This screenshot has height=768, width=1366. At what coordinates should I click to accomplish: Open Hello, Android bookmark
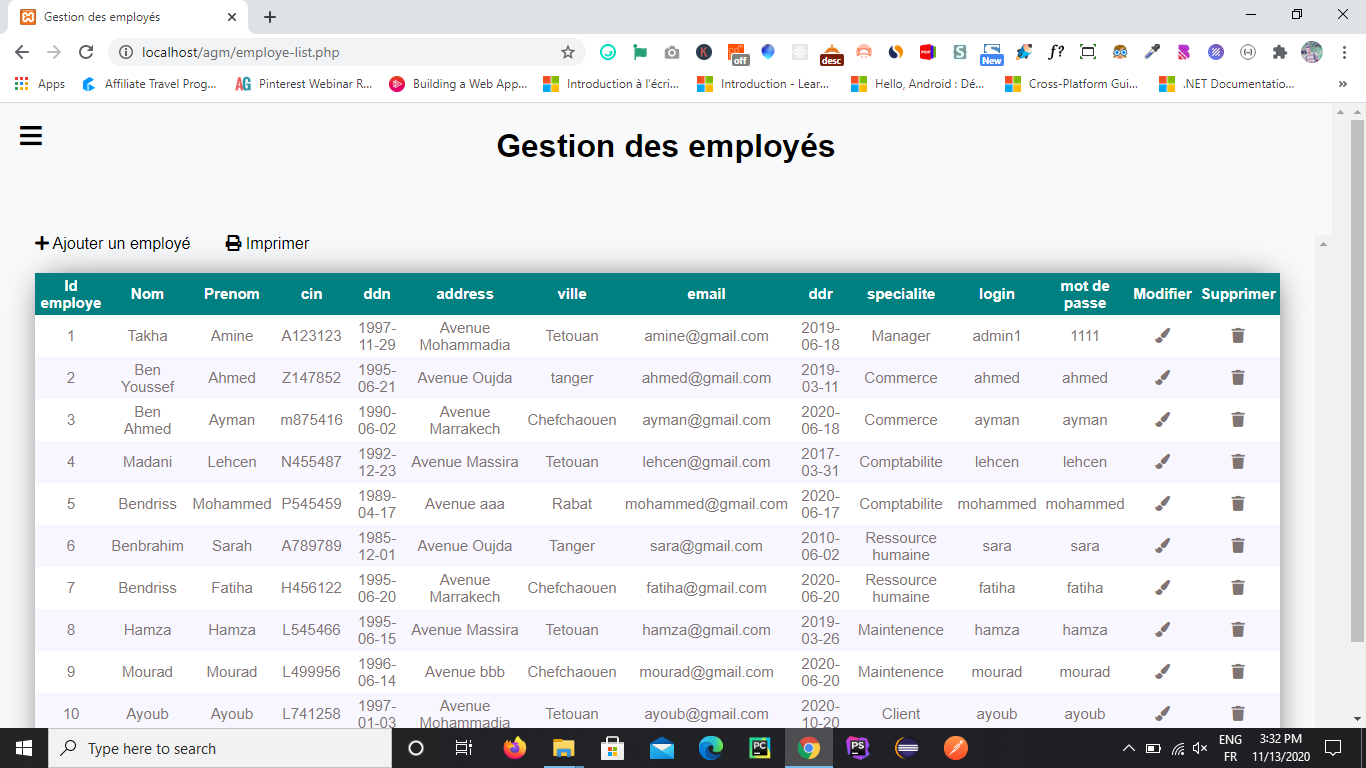pos(918,84)
